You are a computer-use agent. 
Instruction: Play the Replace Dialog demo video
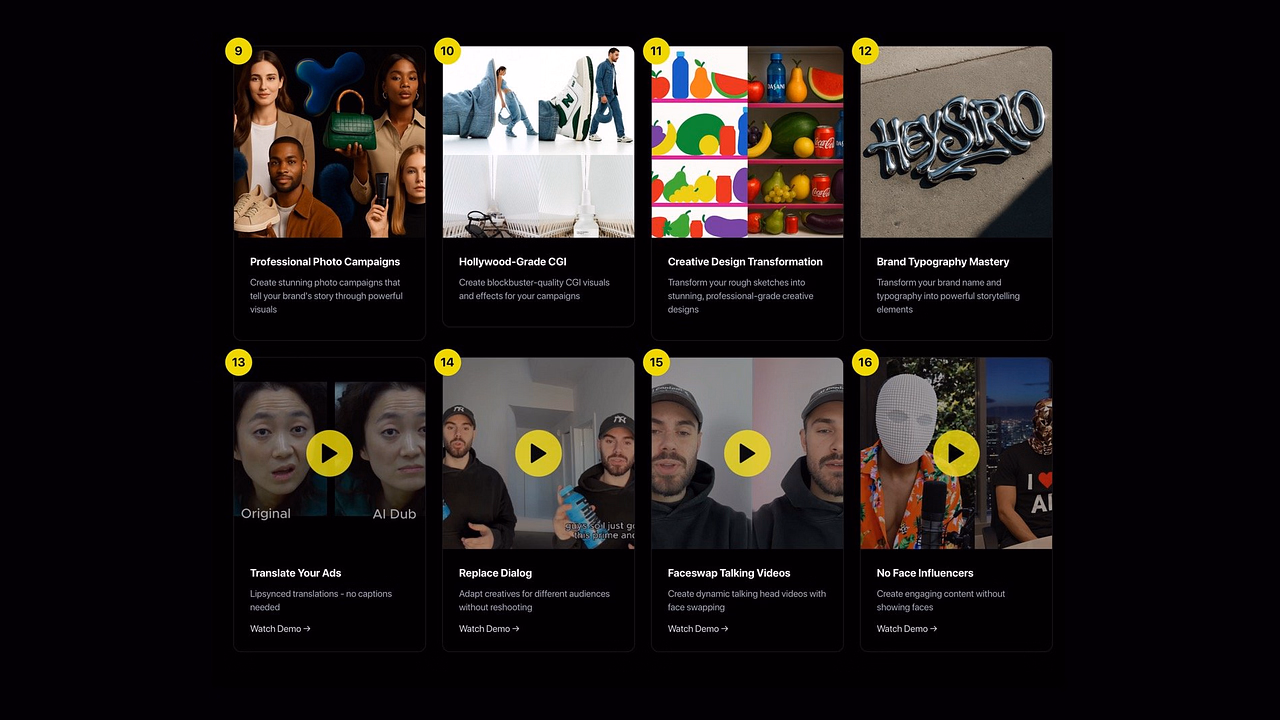click(x=538, y=453)
